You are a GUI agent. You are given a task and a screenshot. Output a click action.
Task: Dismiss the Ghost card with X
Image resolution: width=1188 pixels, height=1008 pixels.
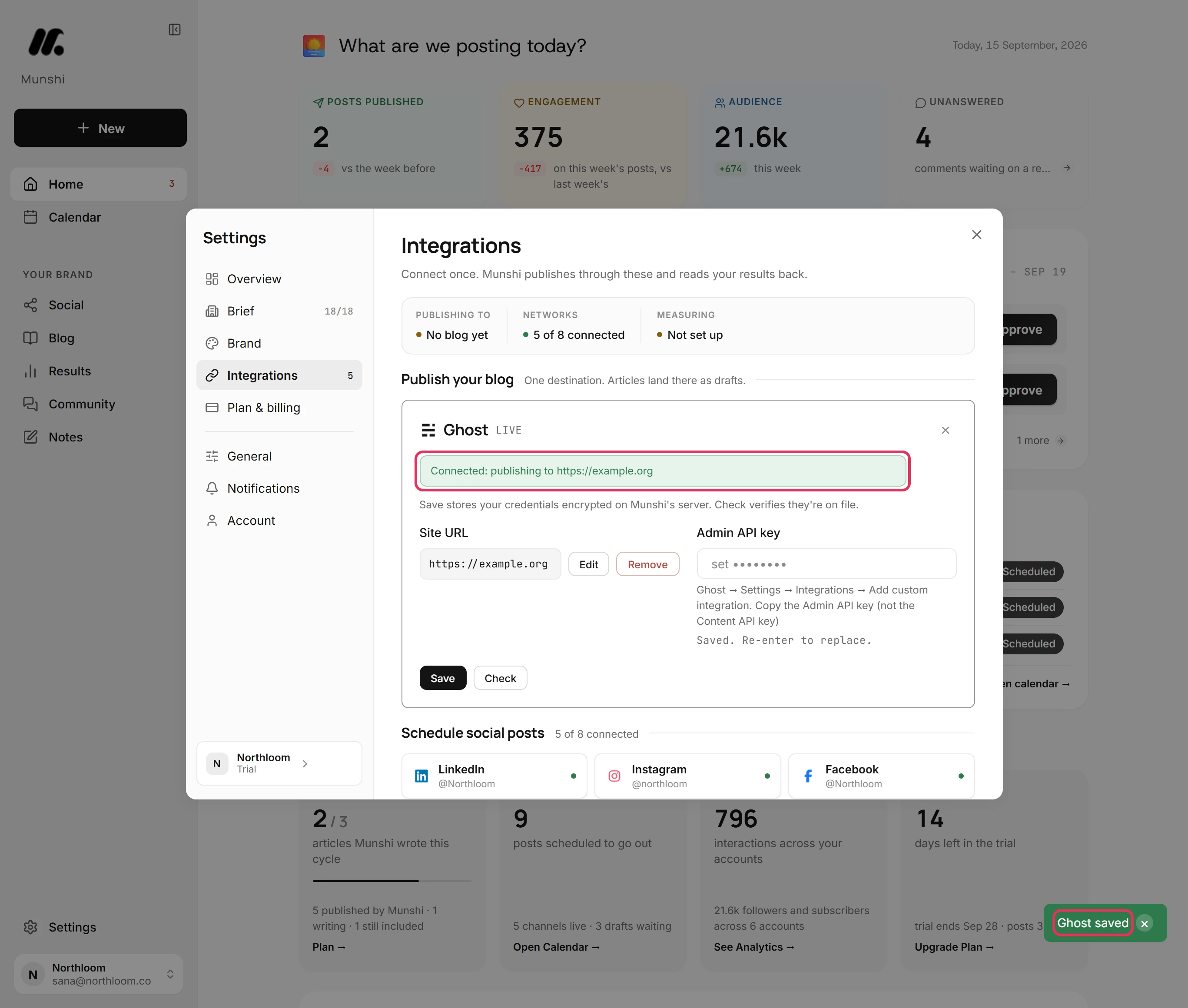coord(945,430)
